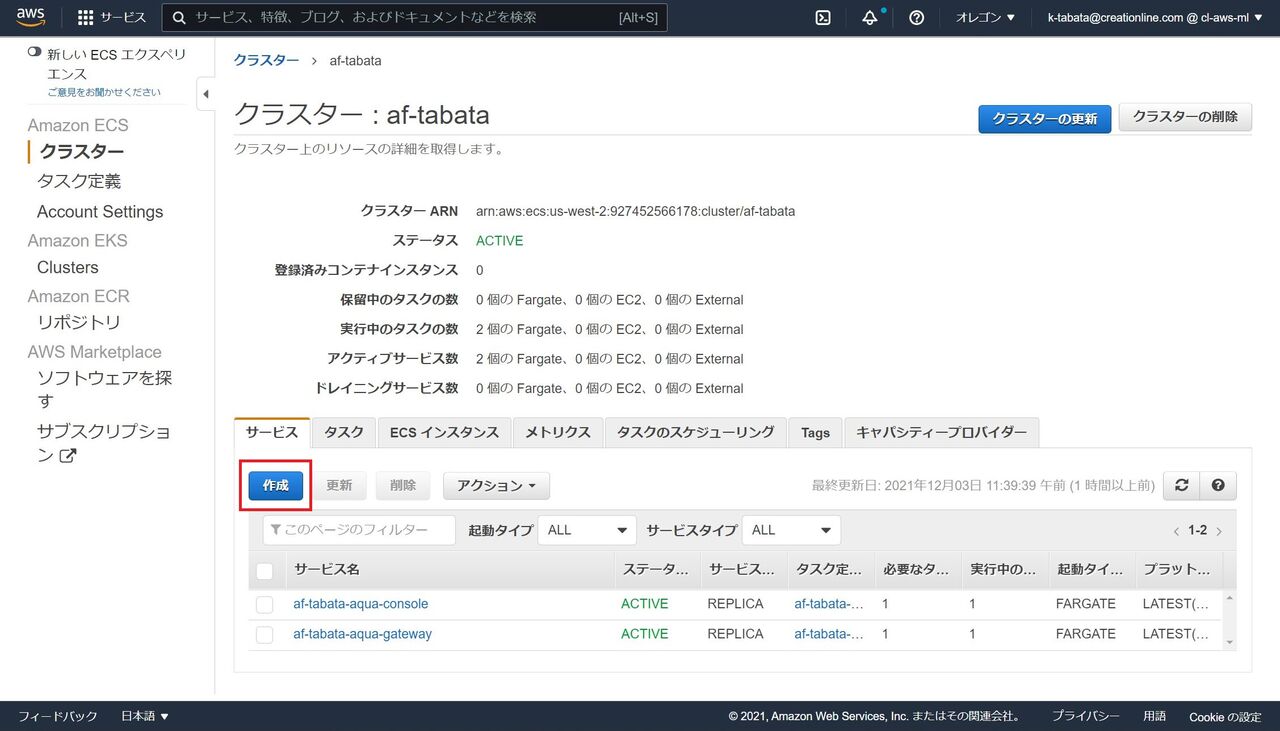Go to next page of services
This screenshot has width=1280, height=731.
click(1219, 531)
